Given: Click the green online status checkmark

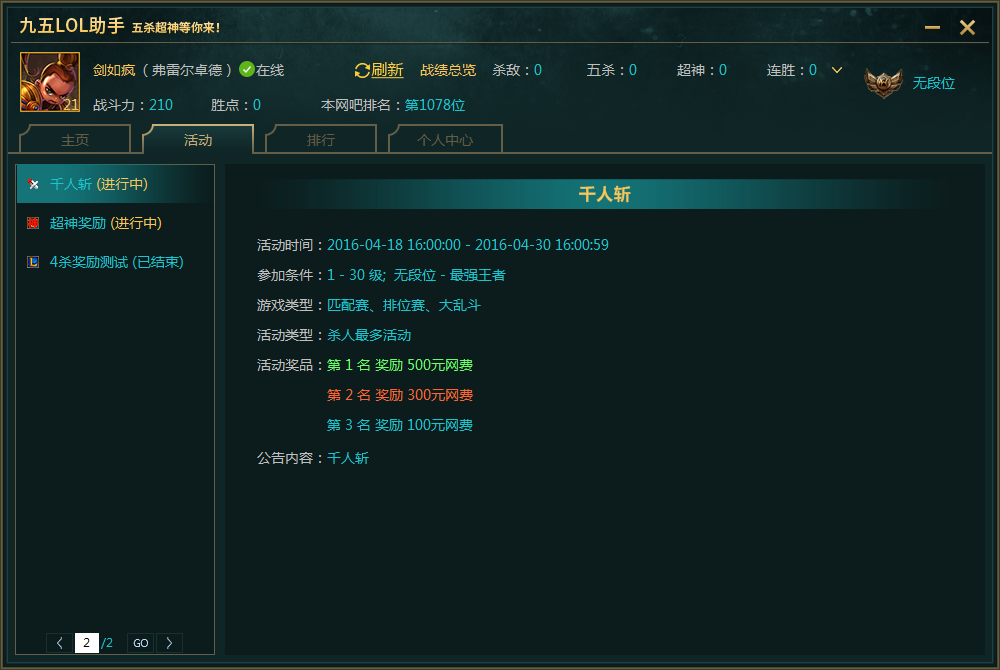Looking at the screenshot, I should point(247,69).
